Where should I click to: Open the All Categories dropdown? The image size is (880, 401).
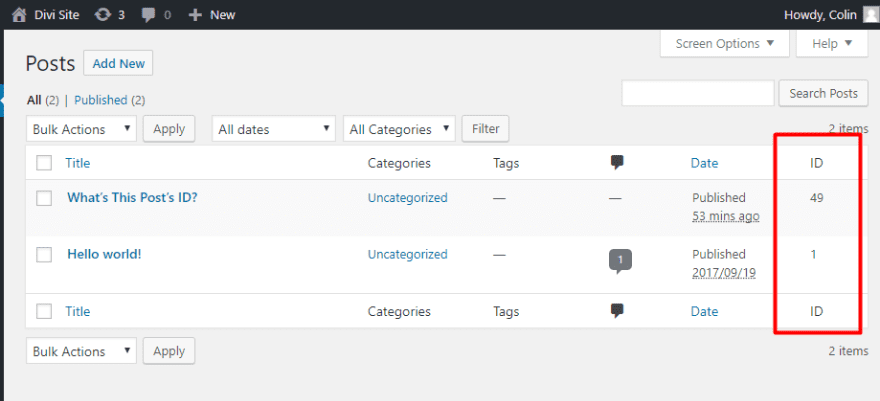(x=399, y=129)
